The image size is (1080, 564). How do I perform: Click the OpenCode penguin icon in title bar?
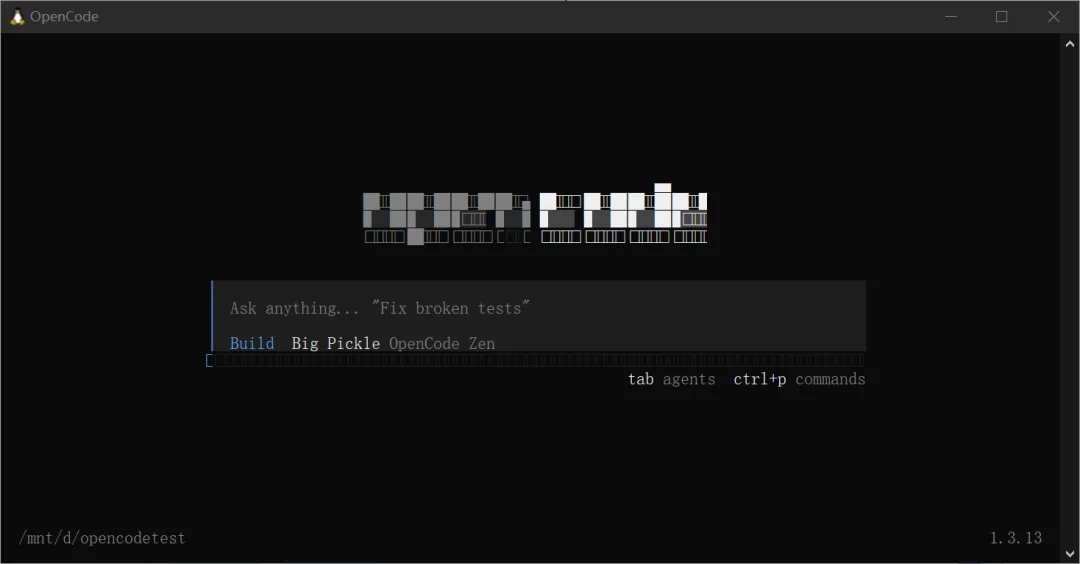tap(17, 17)
